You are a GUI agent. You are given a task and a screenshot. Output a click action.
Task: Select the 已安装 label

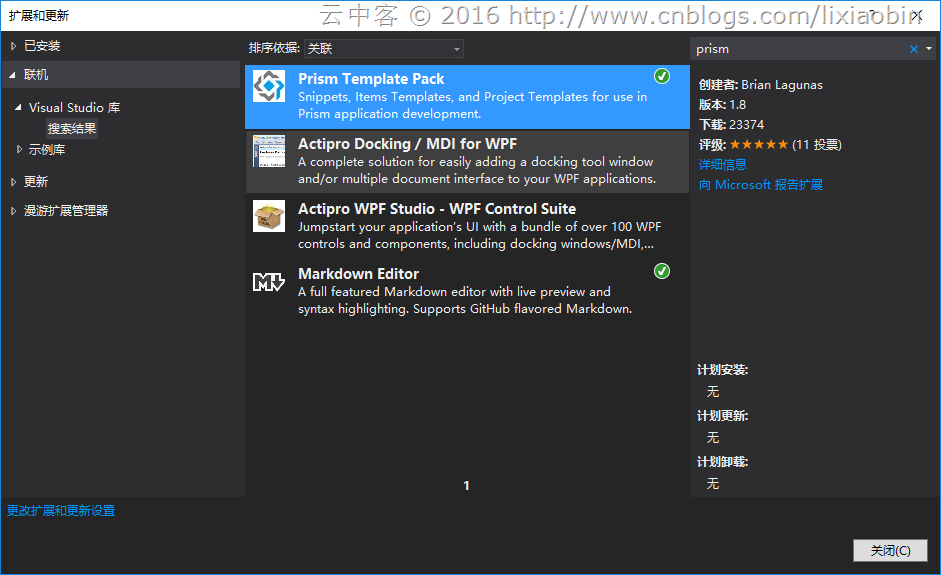(x=42, y=46)
